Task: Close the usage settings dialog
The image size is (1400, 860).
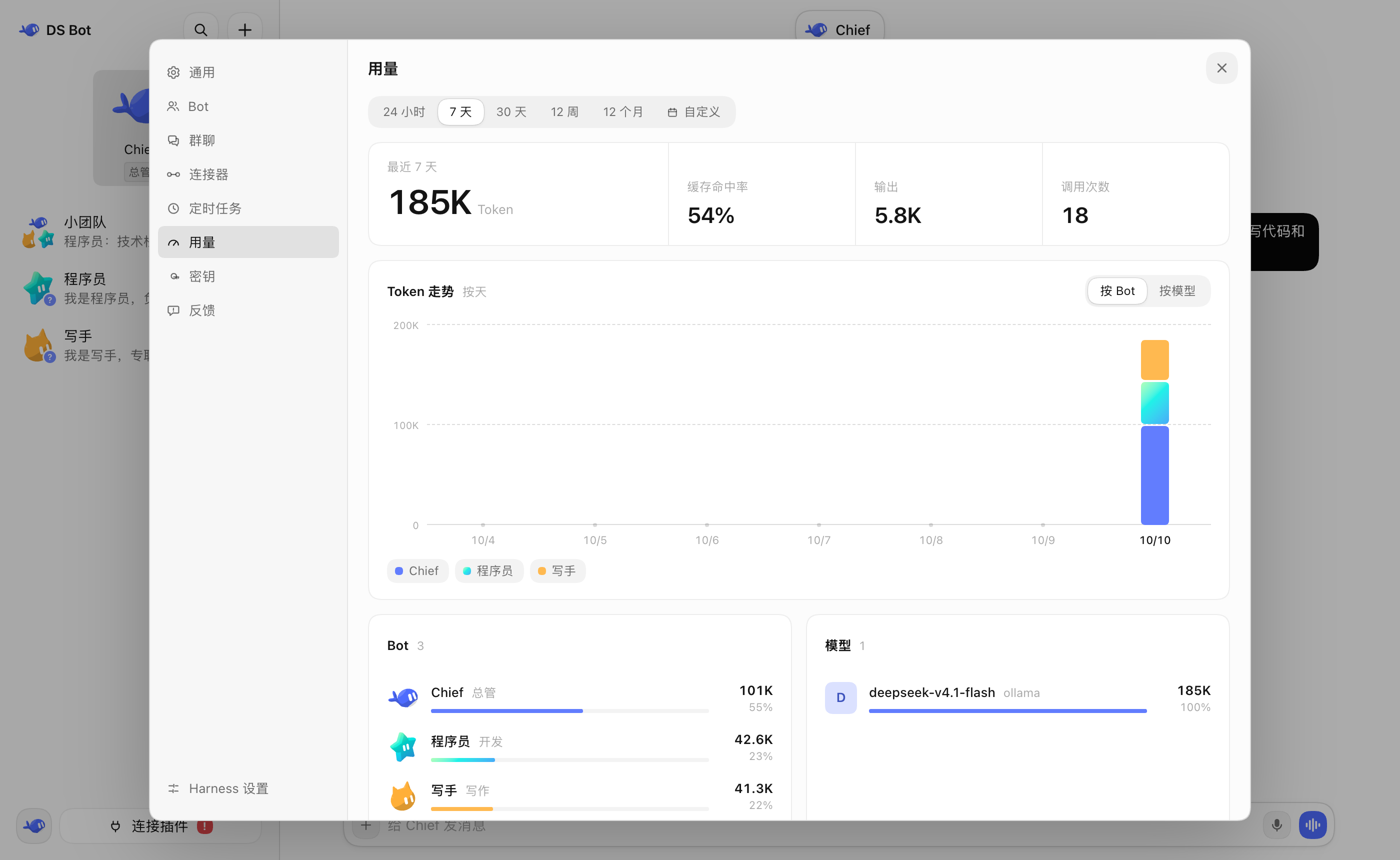Action: pos(1221,68)
